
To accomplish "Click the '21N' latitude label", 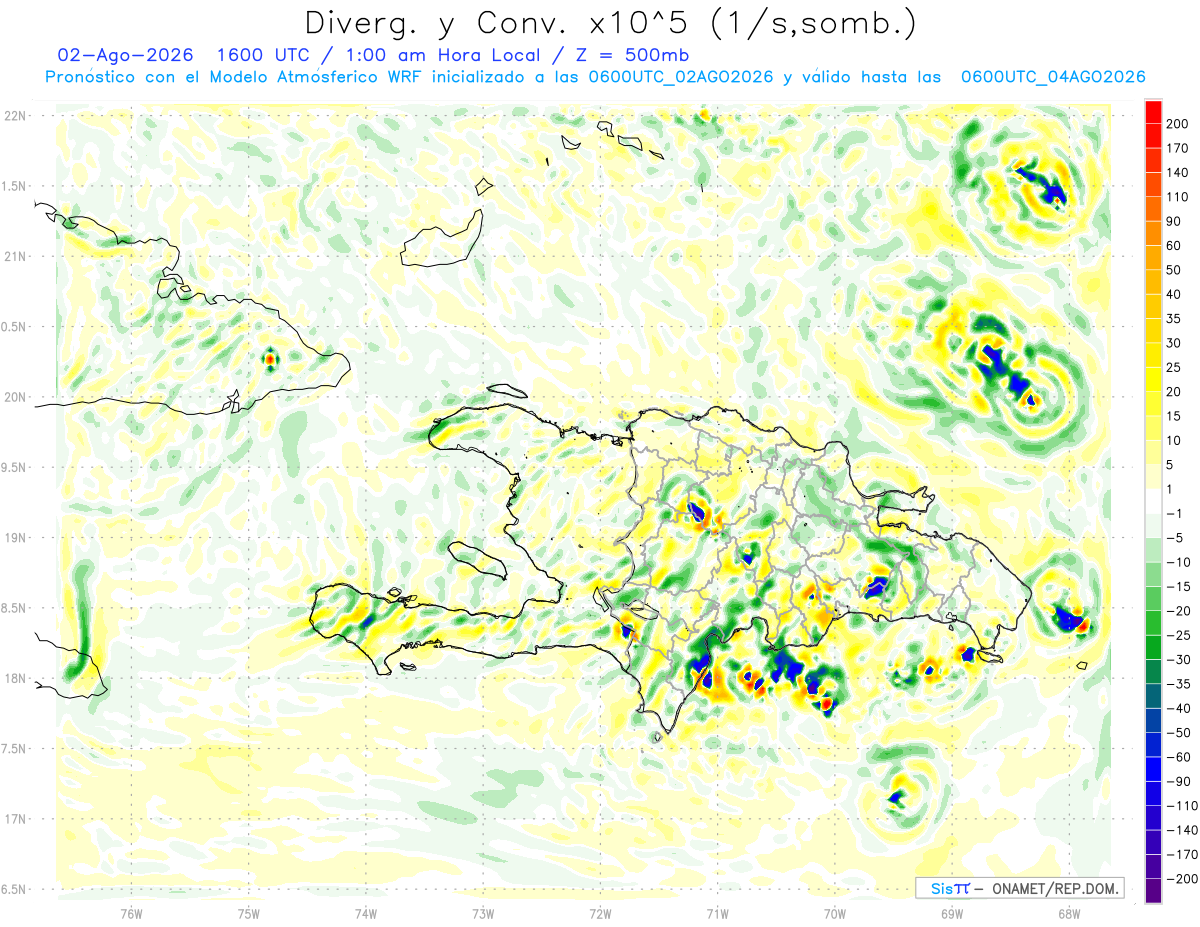I will [x=15, y=256].
